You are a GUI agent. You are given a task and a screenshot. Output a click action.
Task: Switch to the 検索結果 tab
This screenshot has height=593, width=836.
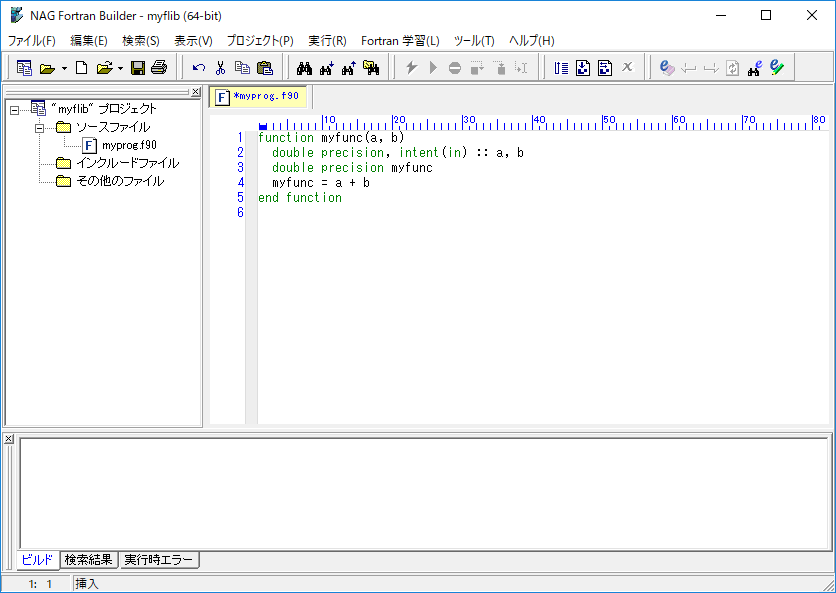[89, 560]
